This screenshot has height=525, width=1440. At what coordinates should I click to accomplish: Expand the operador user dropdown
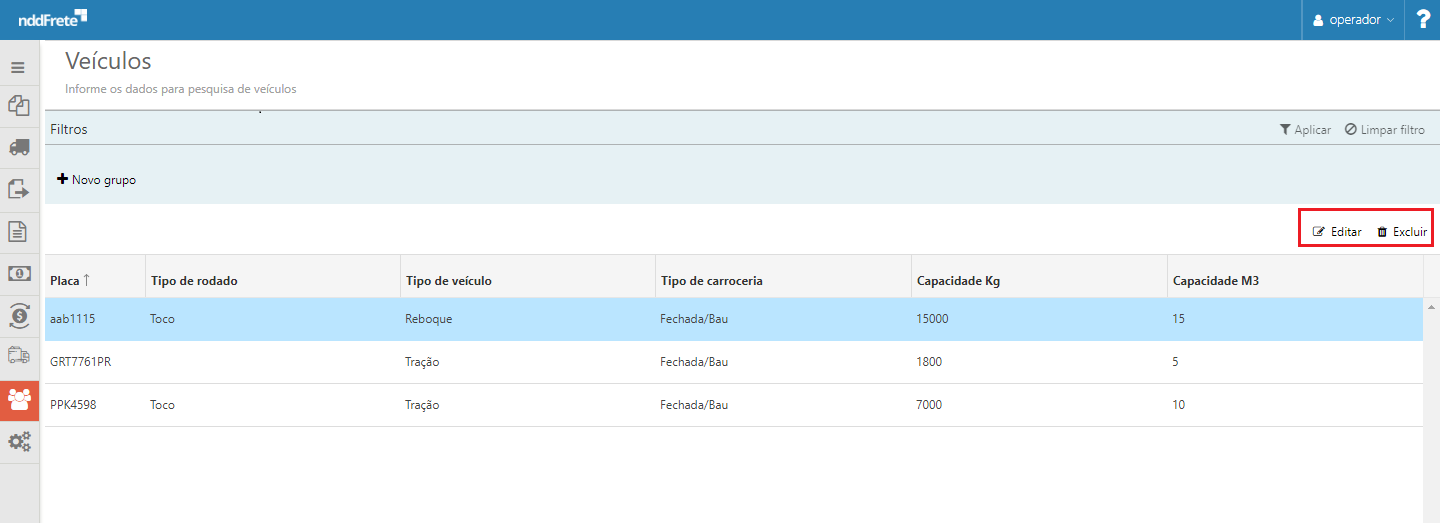tap(1353, 20)
